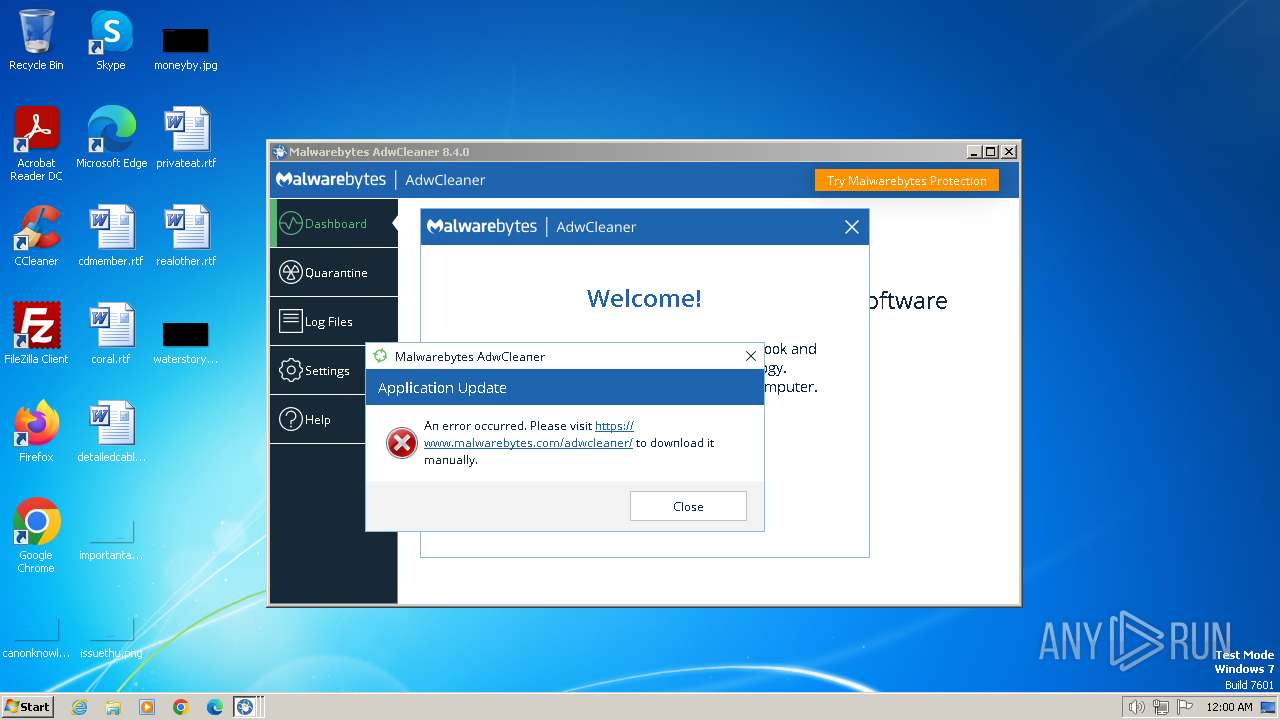Click the volume speaker tray icon
Screen dimensions: 1280x720
1137,707
